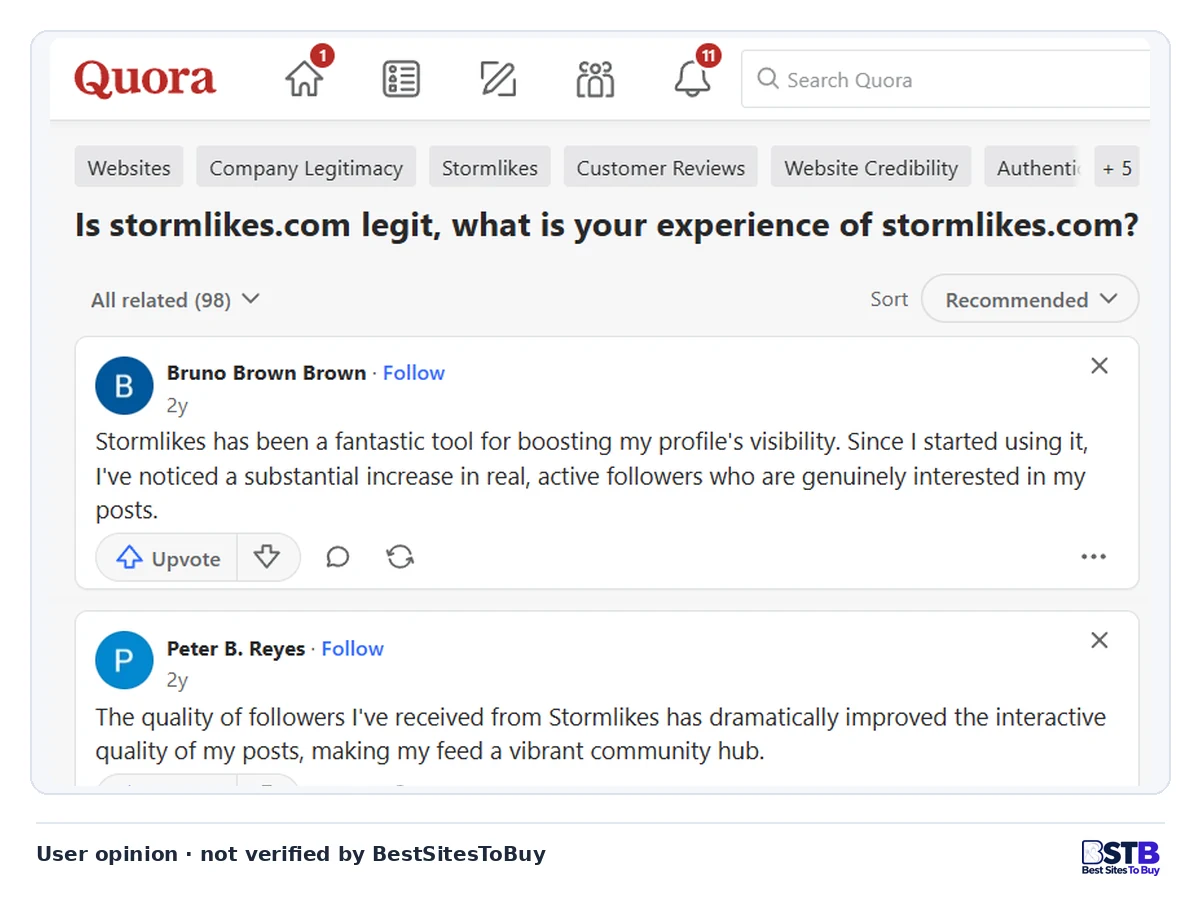
Task: Follow Bruno Brown Brown
Action: [414, 373]
